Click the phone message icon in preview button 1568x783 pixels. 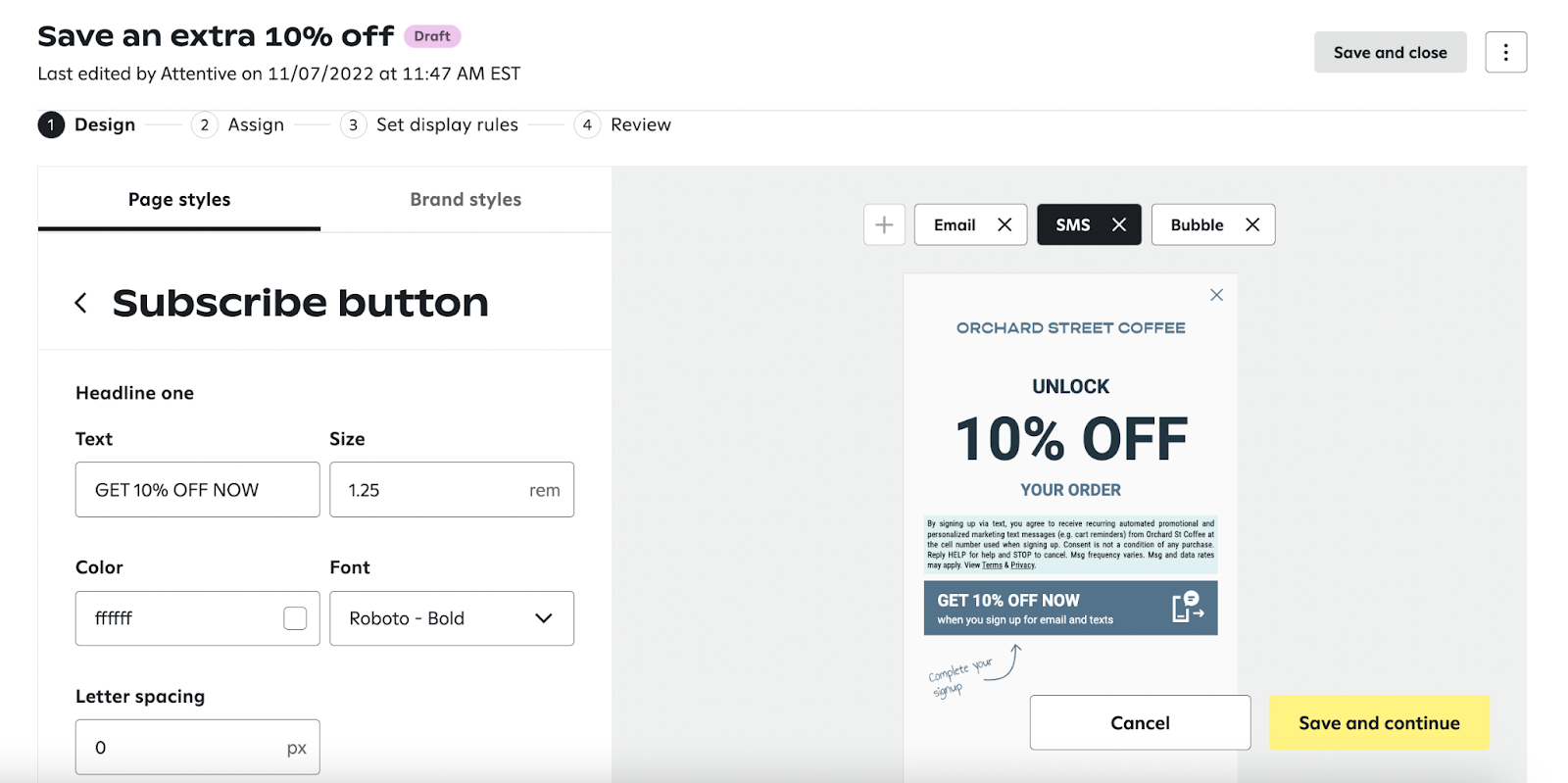(x=1188, y=607)
